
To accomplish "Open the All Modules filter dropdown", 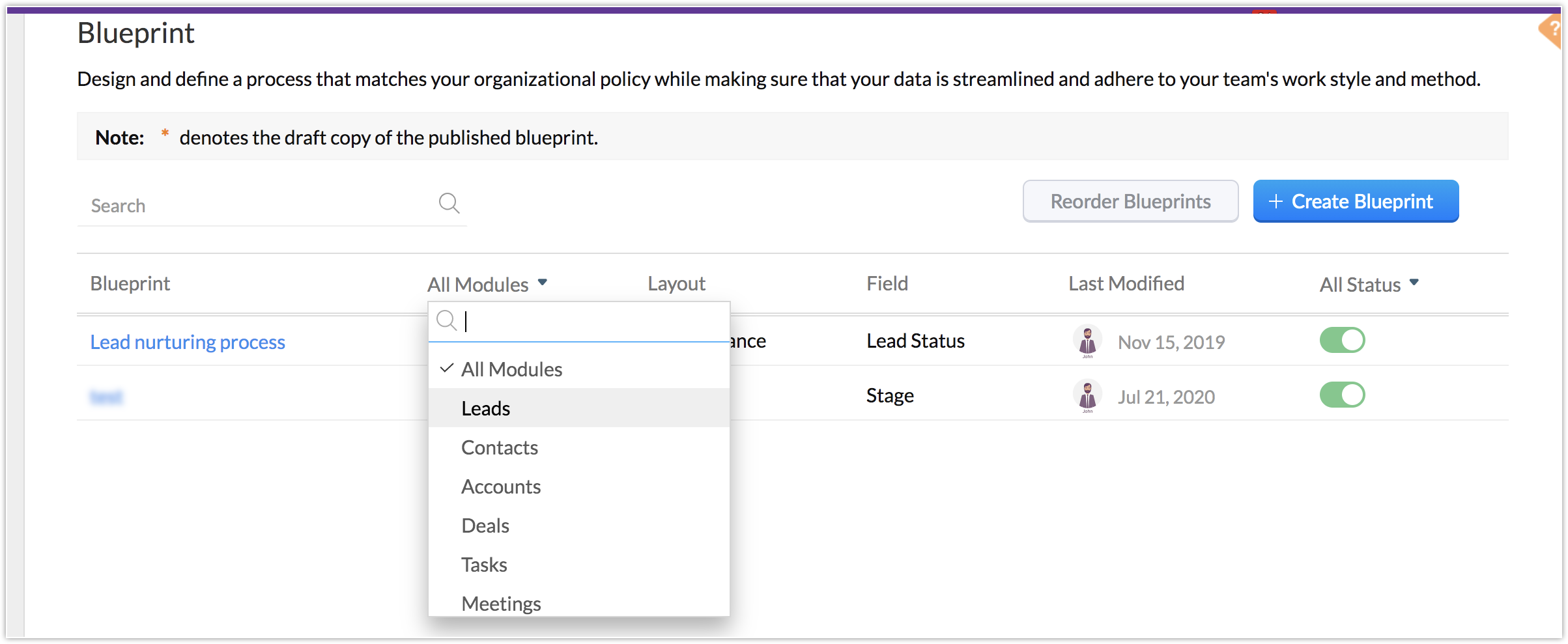I will pos(487,284).
